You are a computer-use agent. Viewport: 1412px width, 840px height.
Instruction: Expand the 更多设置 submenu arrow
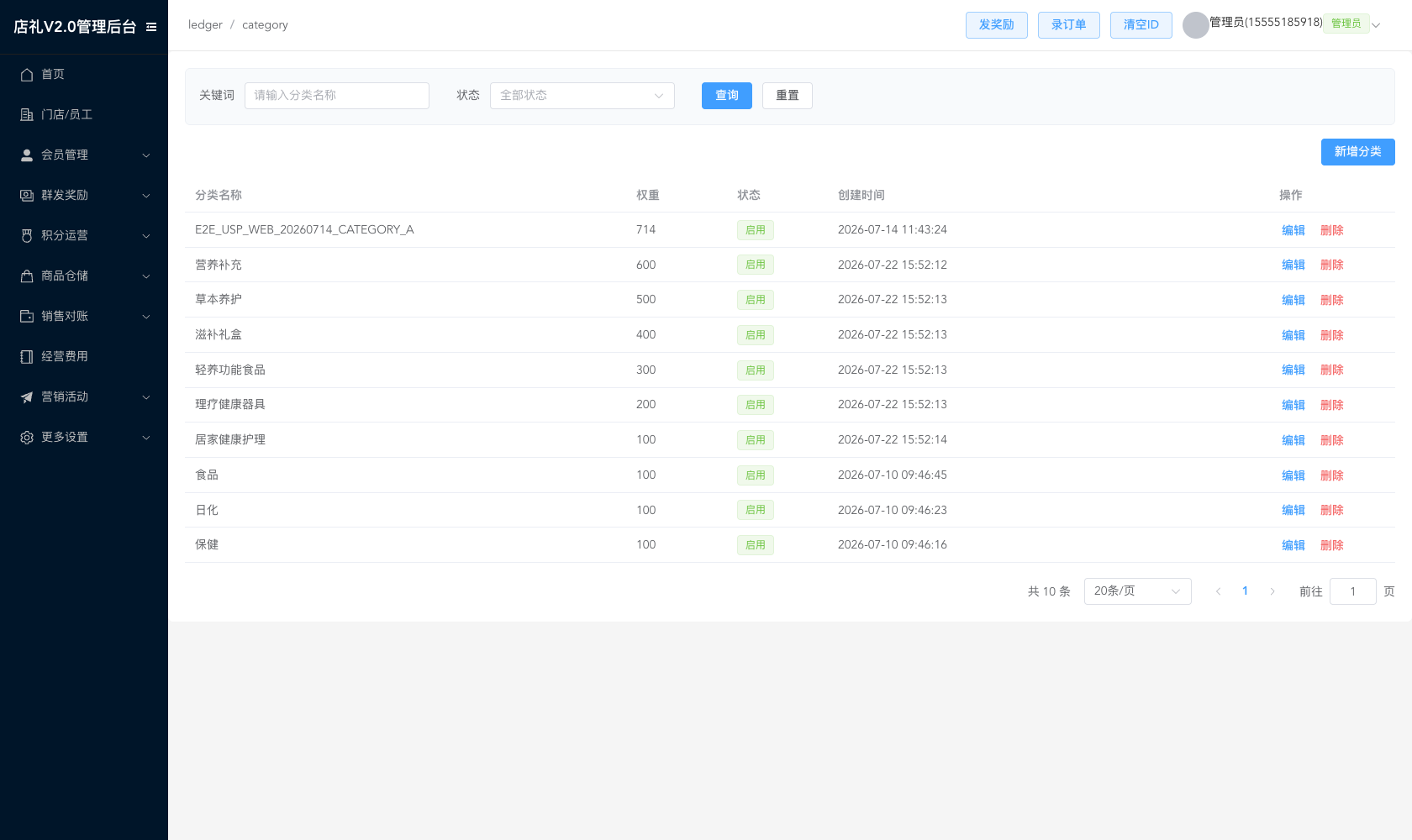(x=146, y=438)
